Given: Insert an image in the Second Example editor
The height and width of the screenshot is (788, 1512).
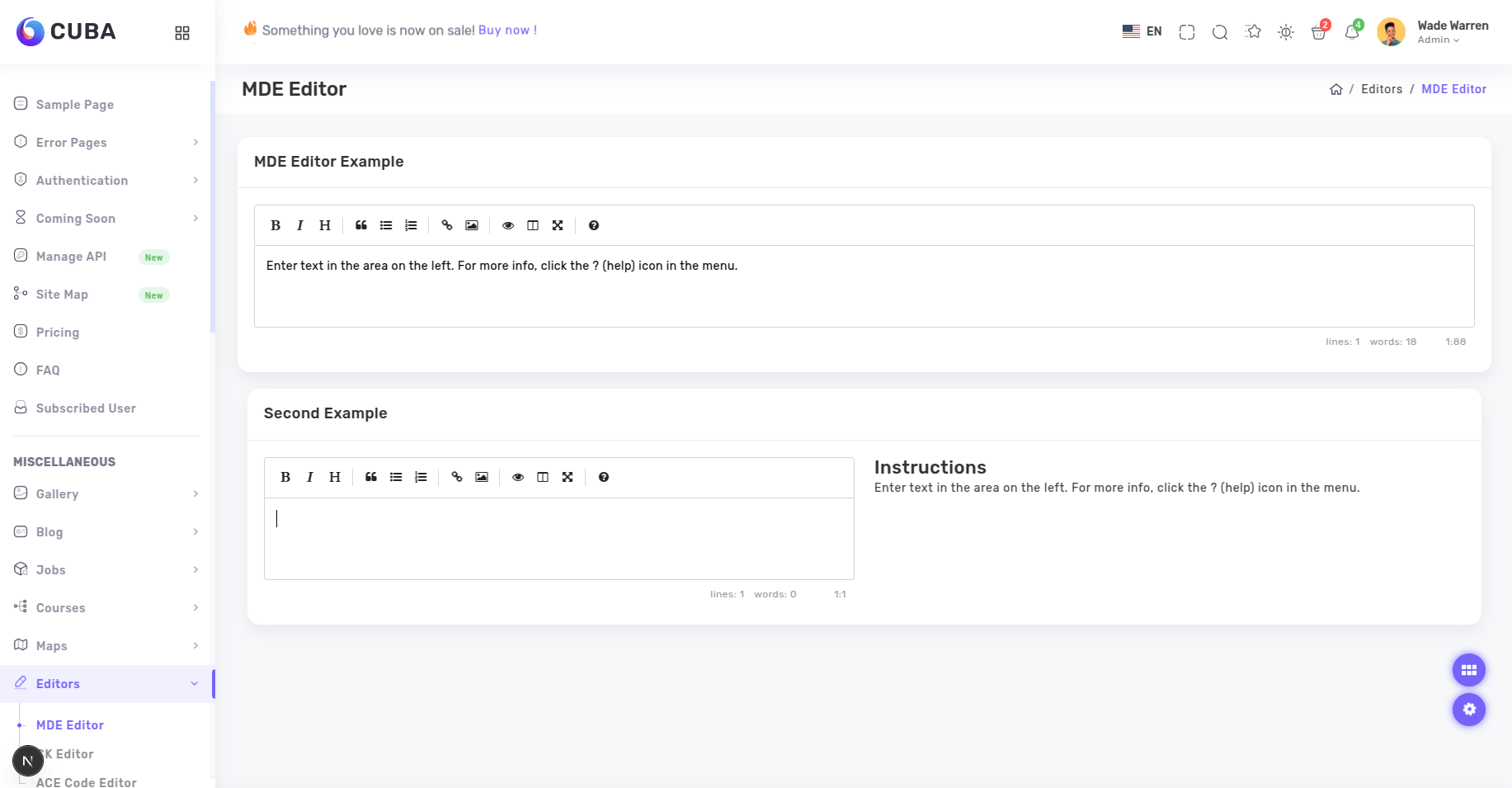Looking at the screenshot, I should pyautogui.click(x=482, y=477).
